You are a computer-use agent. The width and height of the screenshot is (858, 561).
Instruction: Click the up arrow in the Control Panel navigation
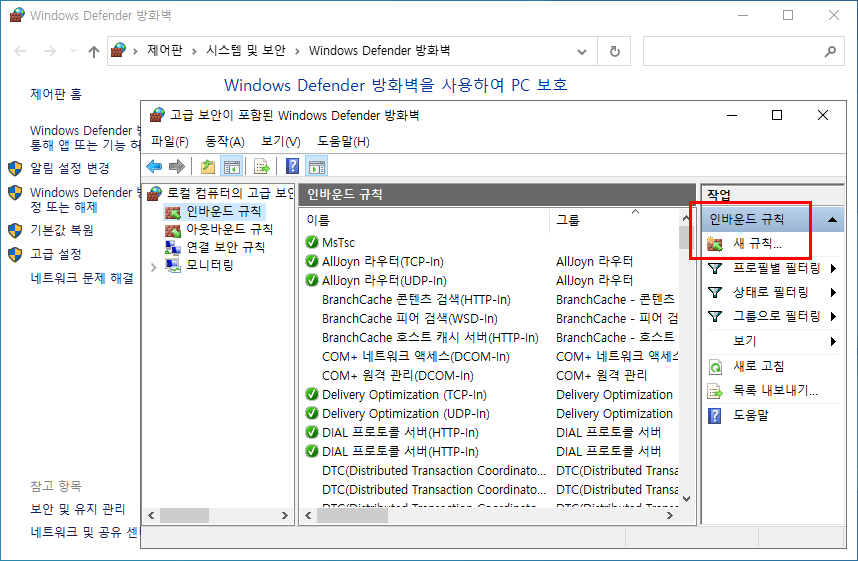[x=94, y=51]
